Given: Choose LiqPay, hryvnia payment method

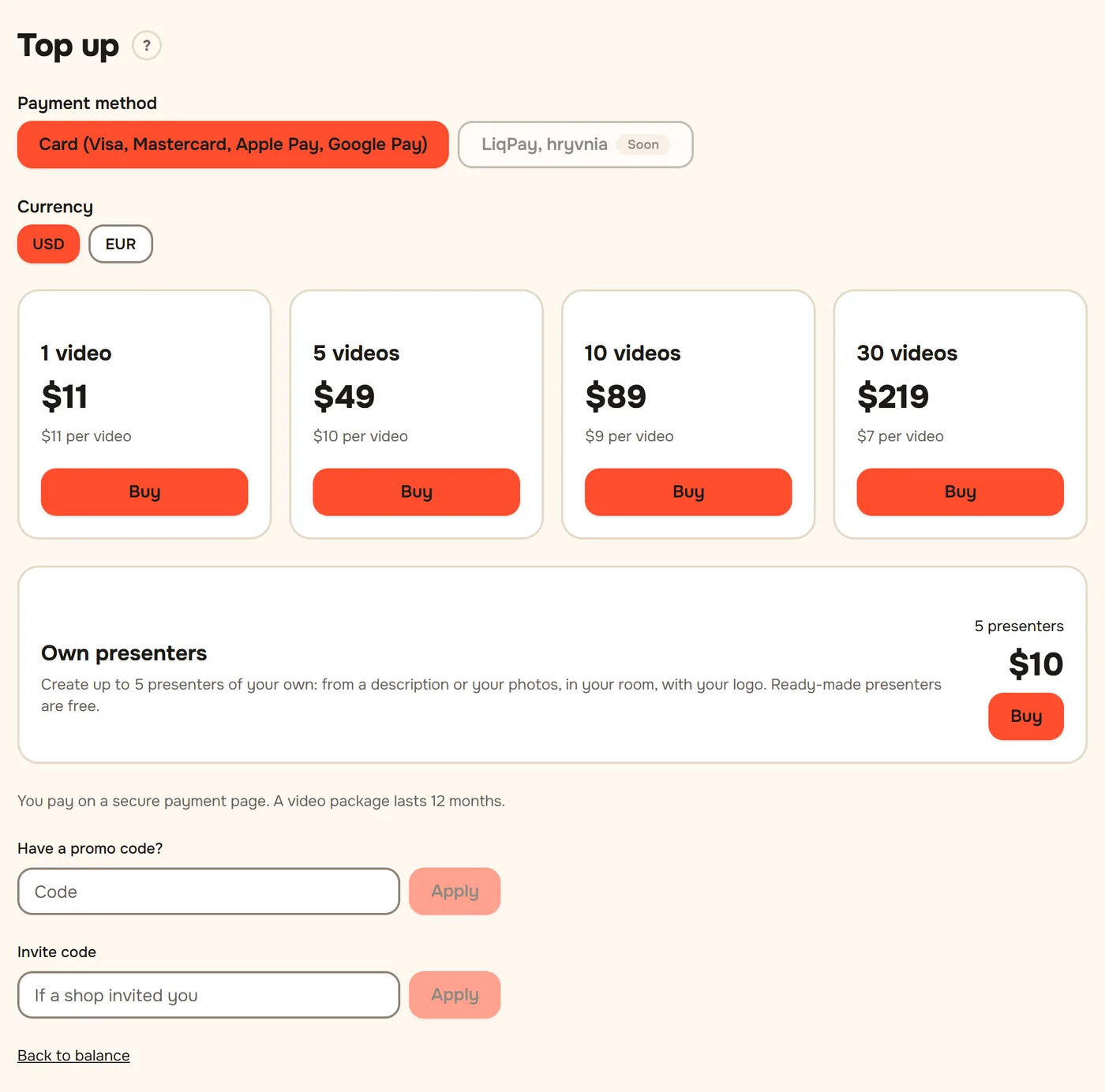Looking at the screenshot, I should click(x=575, y=144).
